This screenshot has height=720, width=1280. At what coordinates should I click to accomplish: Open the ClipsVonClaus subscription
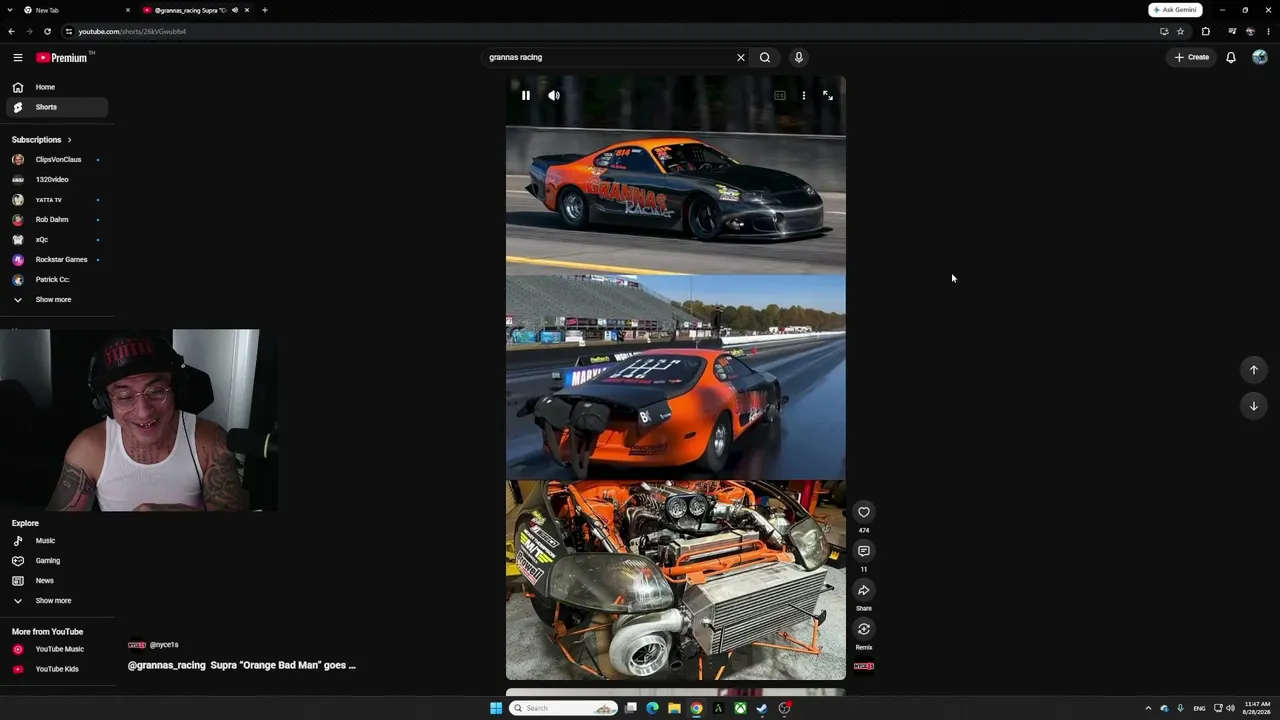[57, 160]
